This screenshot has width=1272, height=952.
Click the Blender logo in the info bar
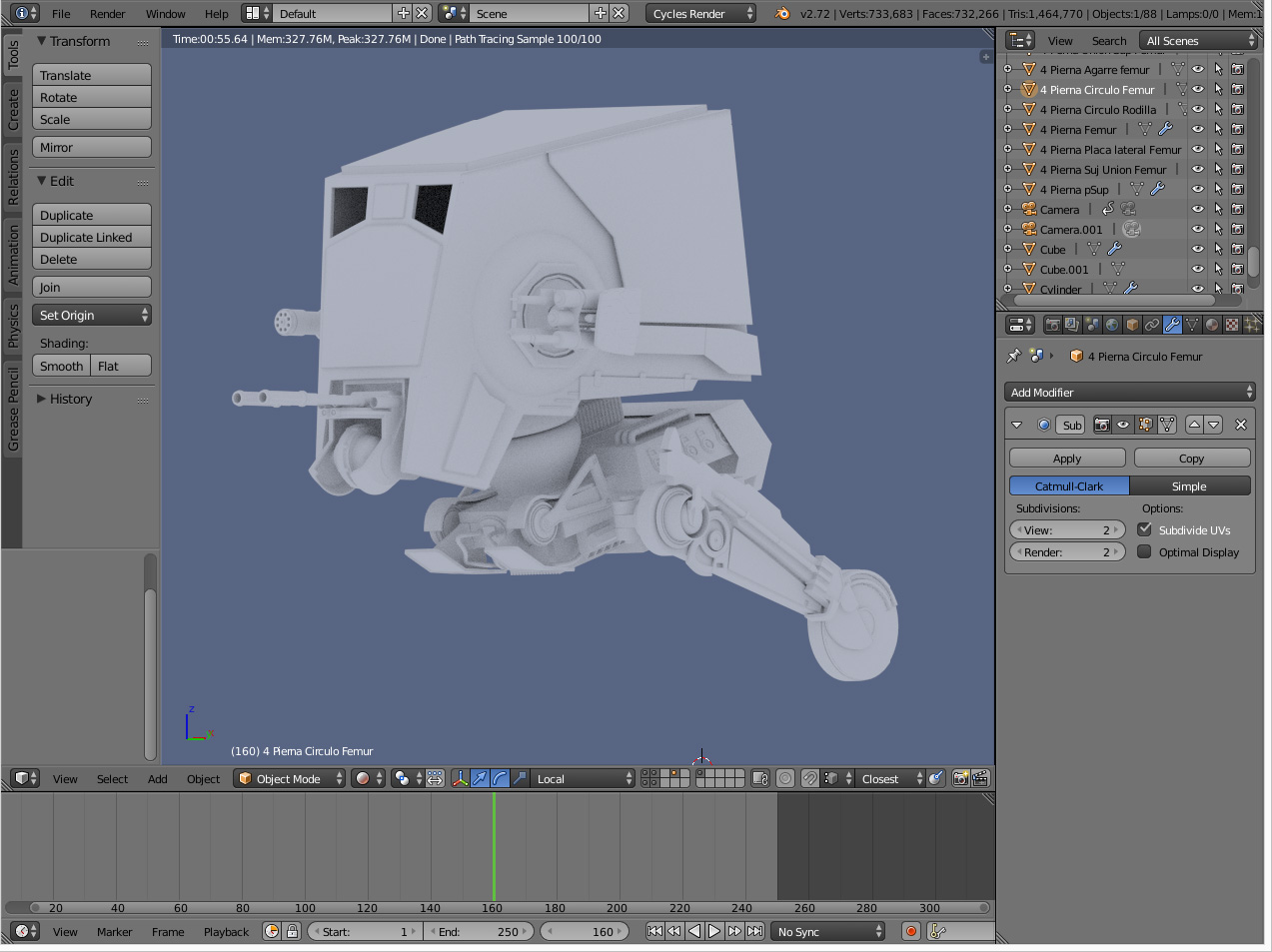point(782,13)
